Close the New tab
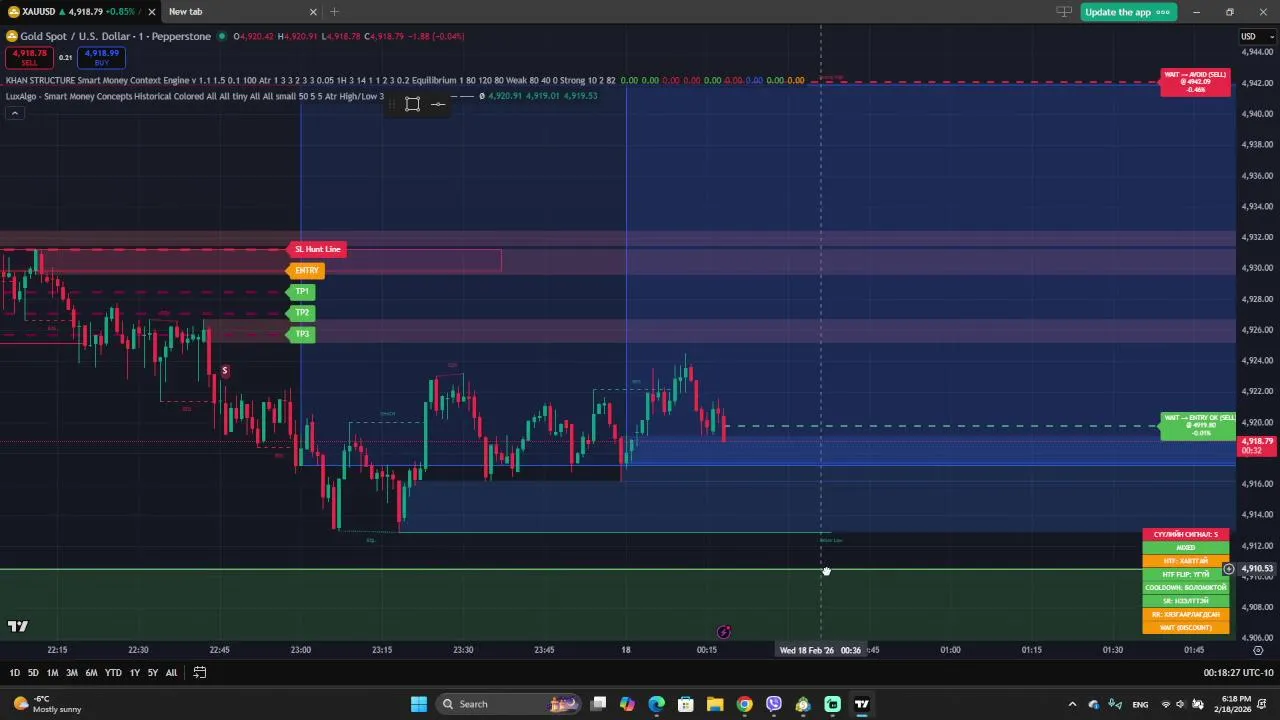 313,12
